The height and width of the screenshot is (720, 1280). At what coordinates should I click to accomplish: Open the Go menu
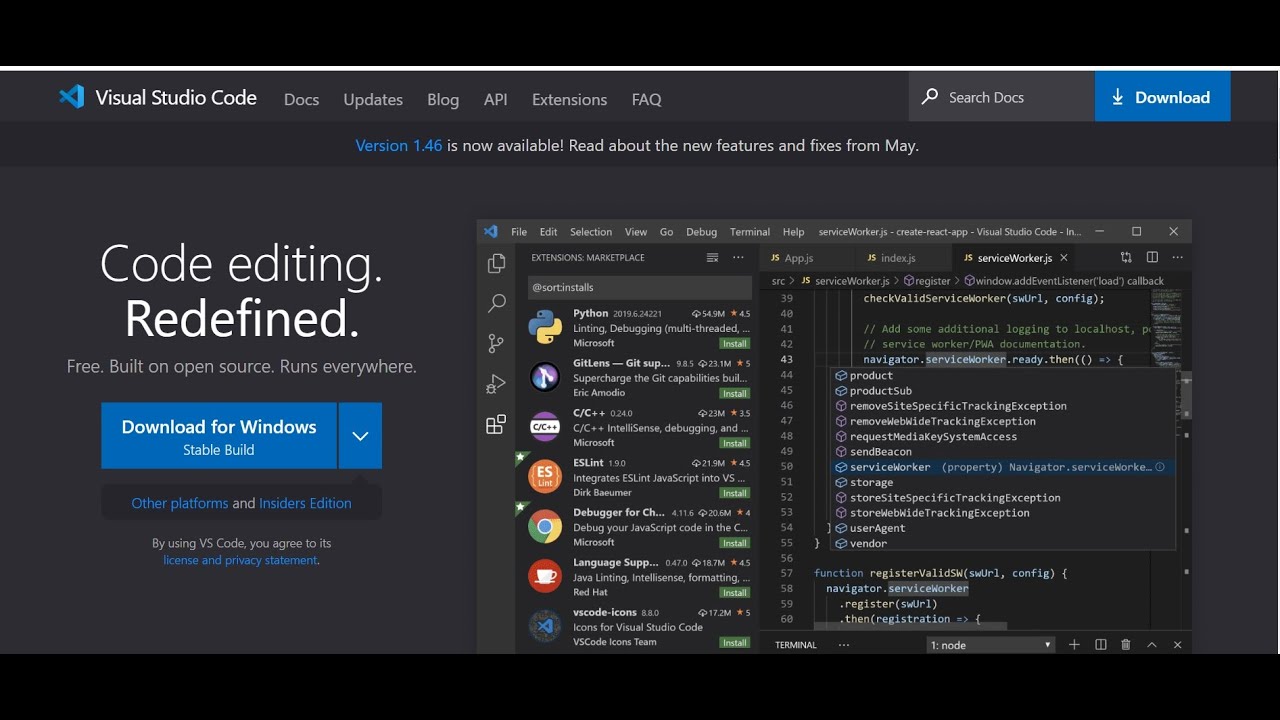(x=666, y=232)
